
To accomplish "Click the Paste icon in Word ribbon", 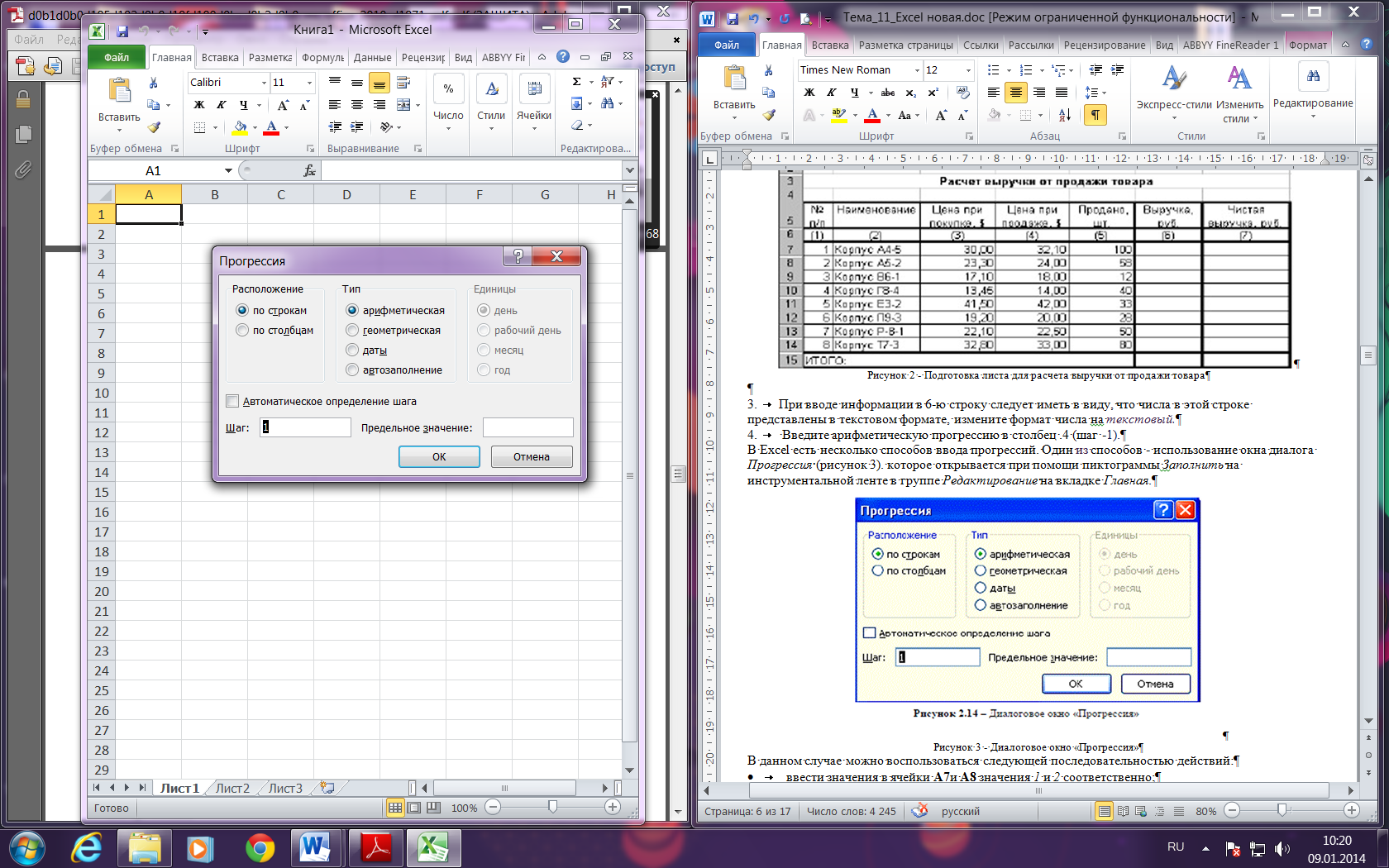I will coord(734,79).
